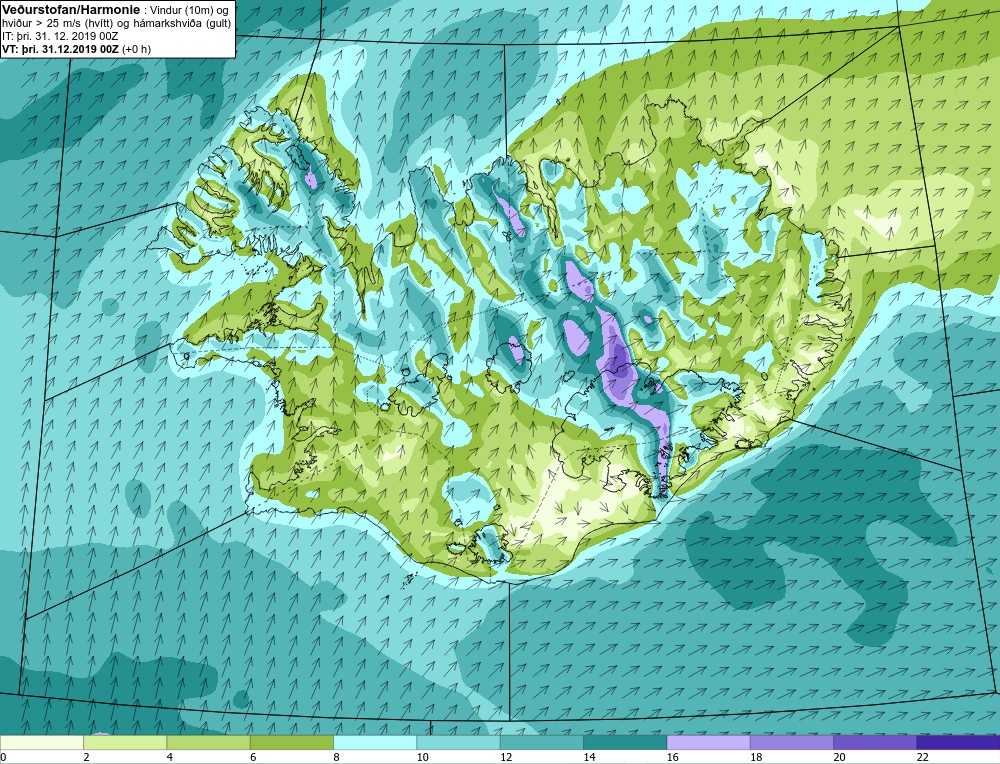
Task: Select the legend scale label '16'
Action: (x=673, y=758)
